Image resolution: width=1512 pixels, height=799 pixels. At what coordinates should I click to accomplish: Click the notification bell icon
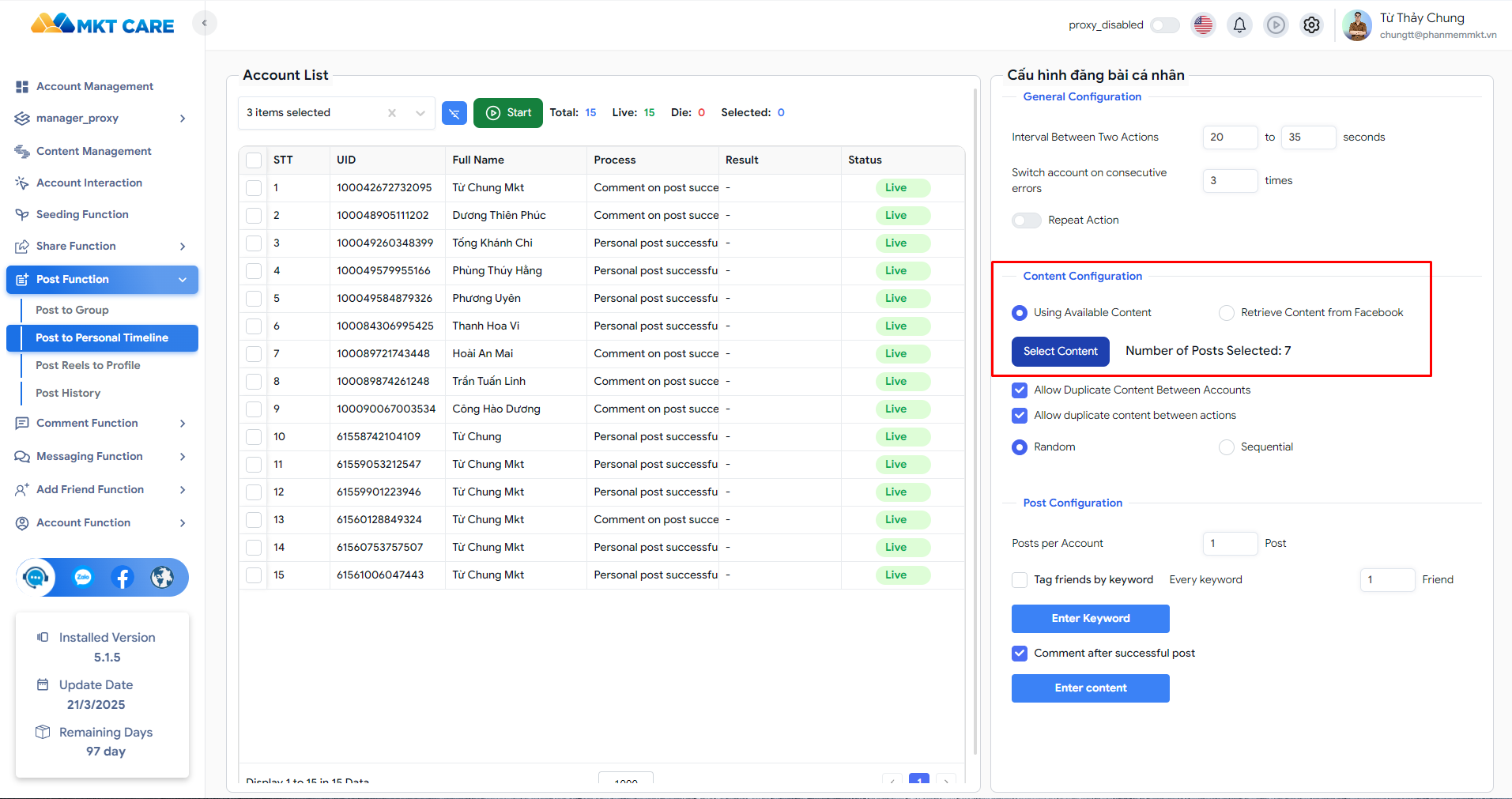(x=1239, y=25)
